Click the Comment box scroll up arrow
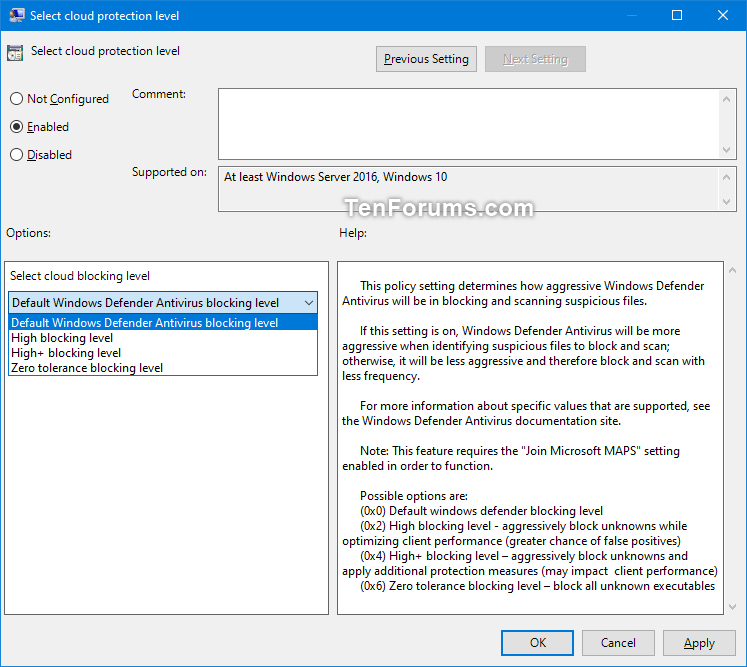This screenshot has height=667, width=747. (x=727, y=99)
